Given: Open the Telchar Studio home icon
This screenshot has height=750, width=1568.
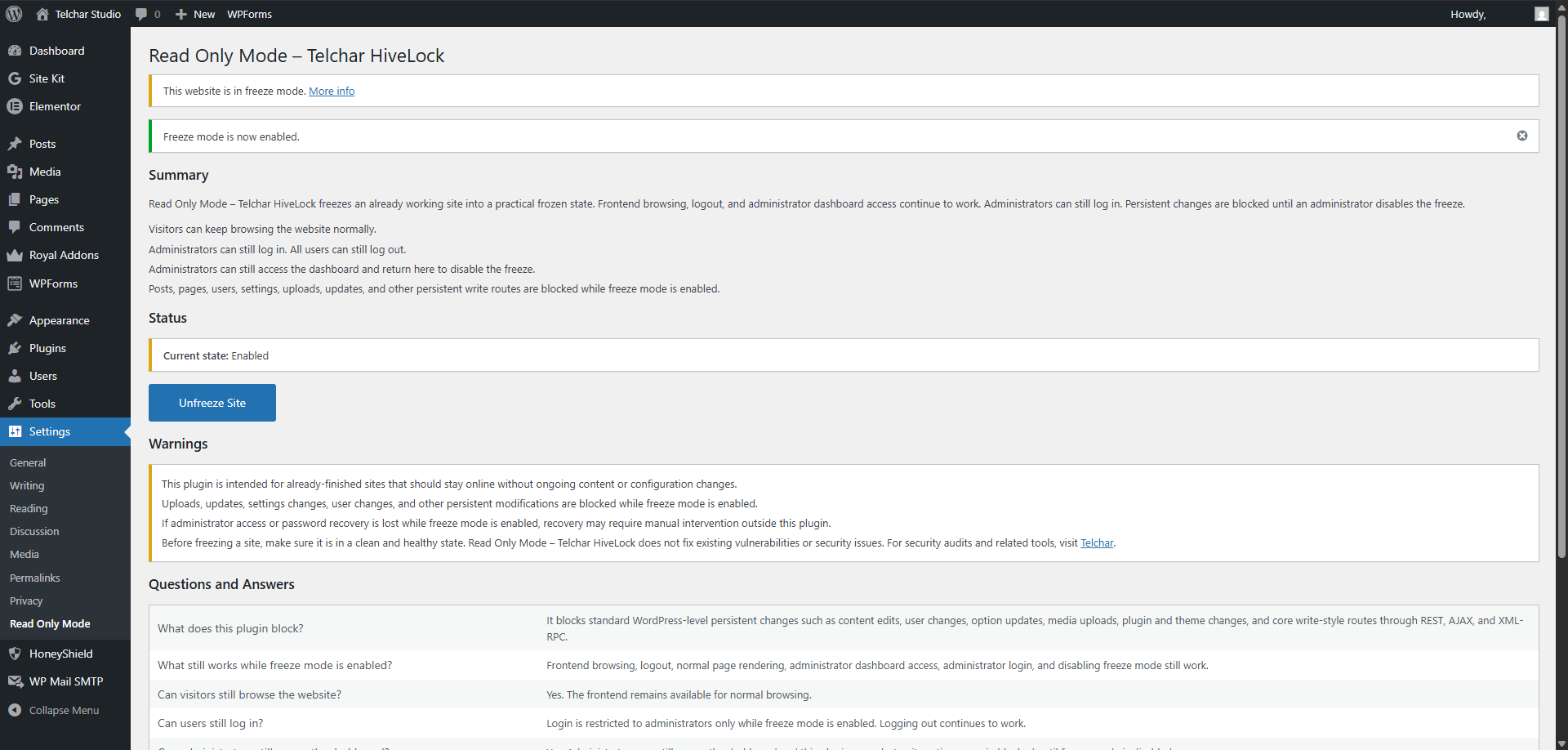Looking at the screenshot, I should pyautogui.click(x=42, y=14).
